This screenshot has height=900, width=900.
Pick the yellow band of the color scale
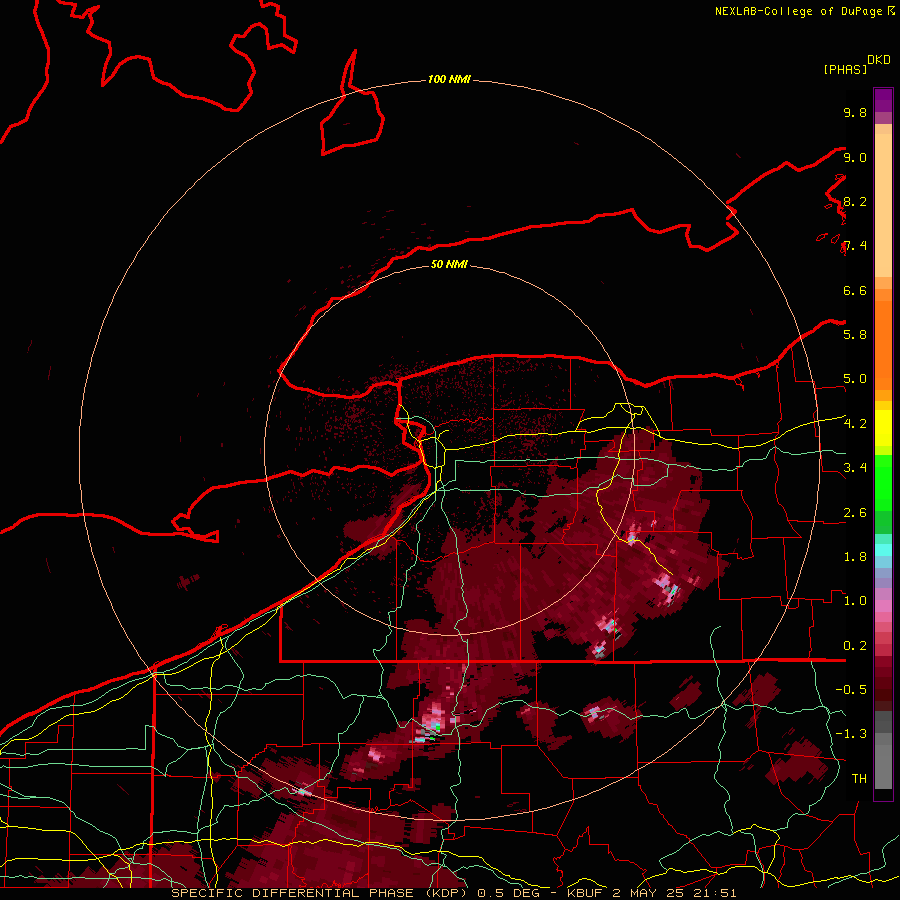pos(883,428)
